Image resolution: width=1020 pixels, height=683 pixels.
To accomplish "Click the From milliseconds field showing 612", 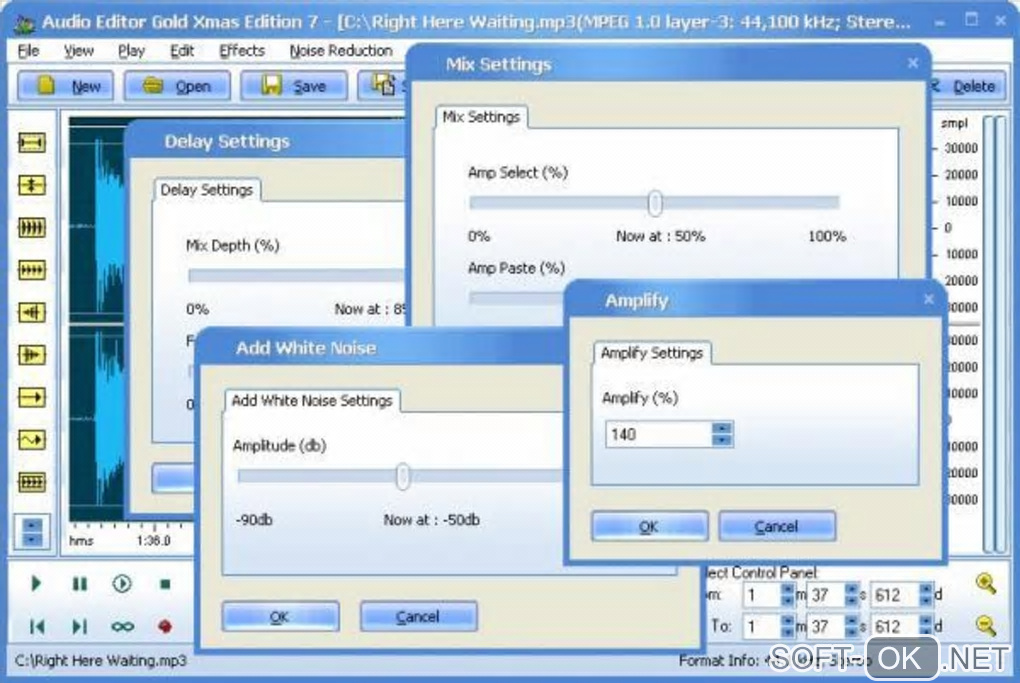I will click(895, 595).
